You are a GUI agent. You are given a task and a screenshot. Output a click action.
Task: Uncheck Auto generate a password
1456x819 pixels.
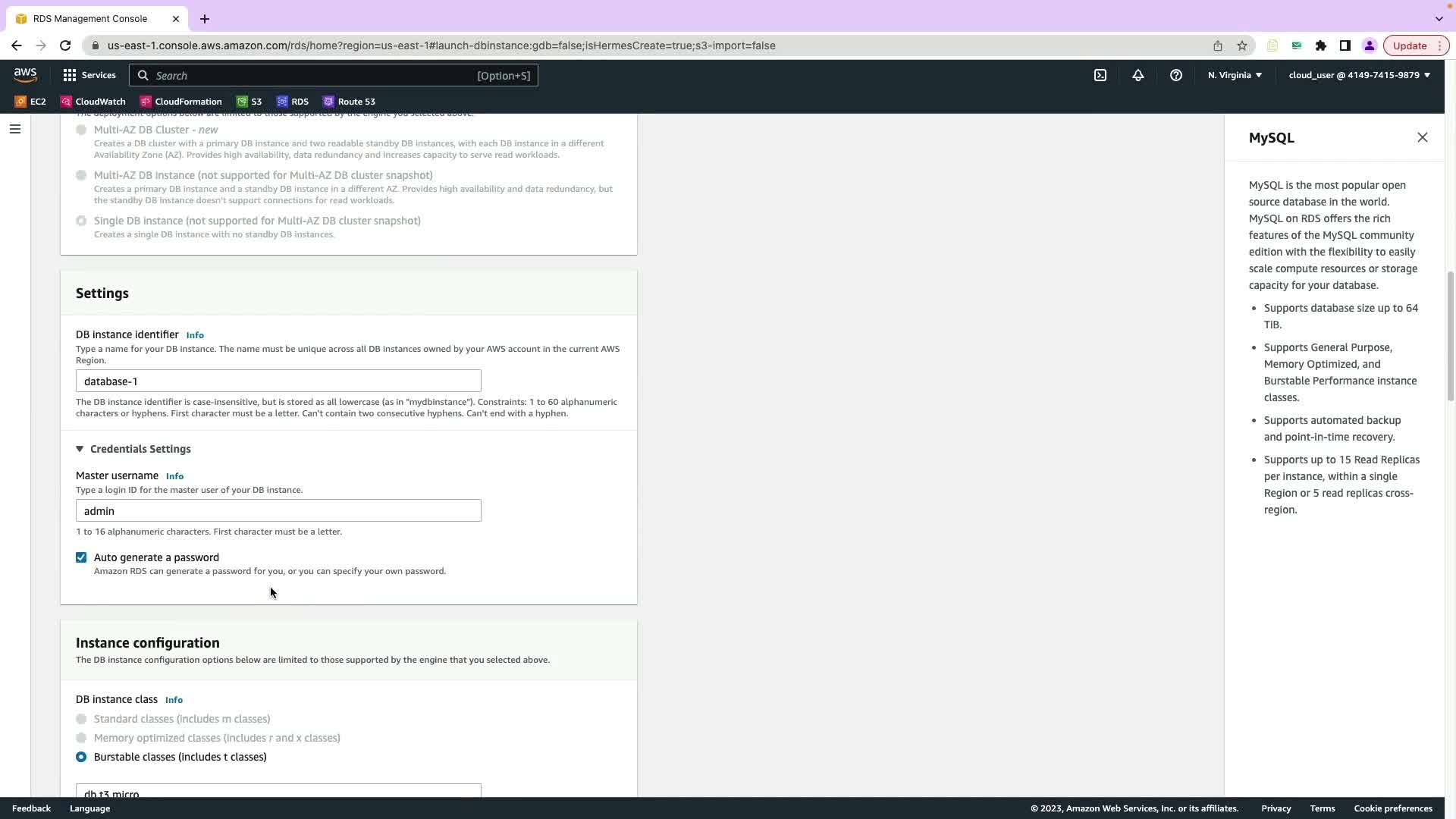(x=81, y=557)
